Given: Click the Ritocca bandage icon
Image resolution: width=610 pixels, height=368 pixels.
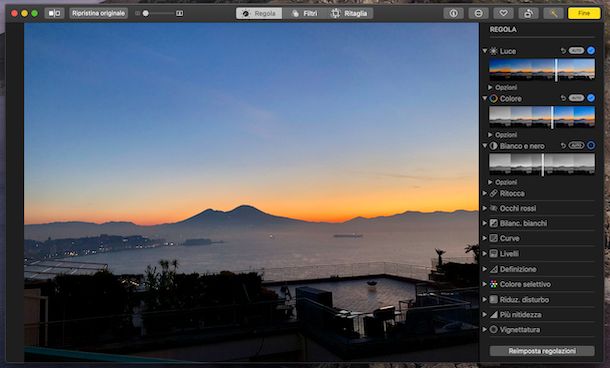Looking at the screenshot, I should (x=494, y=193).
